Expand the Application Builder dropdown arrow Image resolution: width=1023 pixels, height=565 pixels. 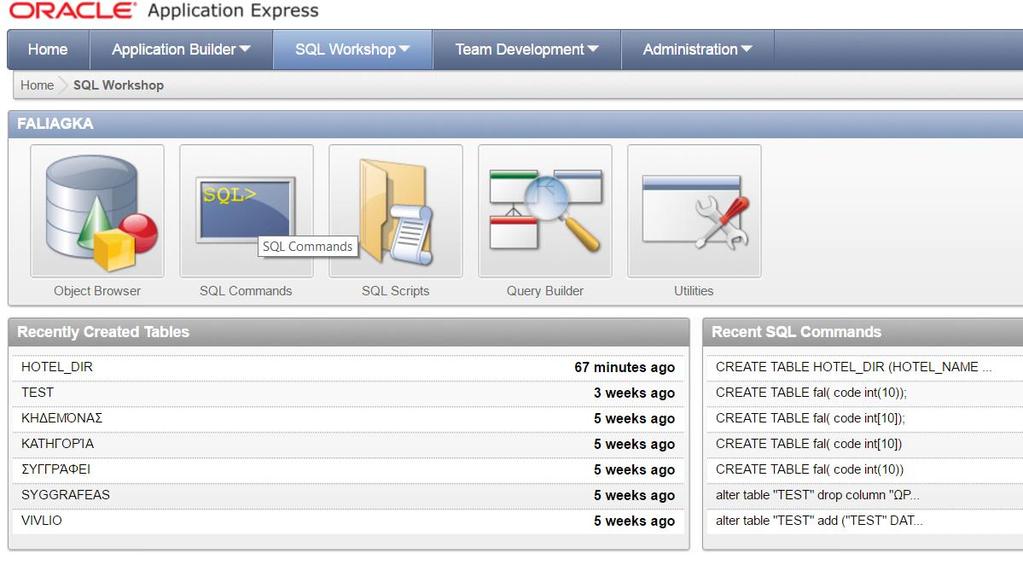245,49
